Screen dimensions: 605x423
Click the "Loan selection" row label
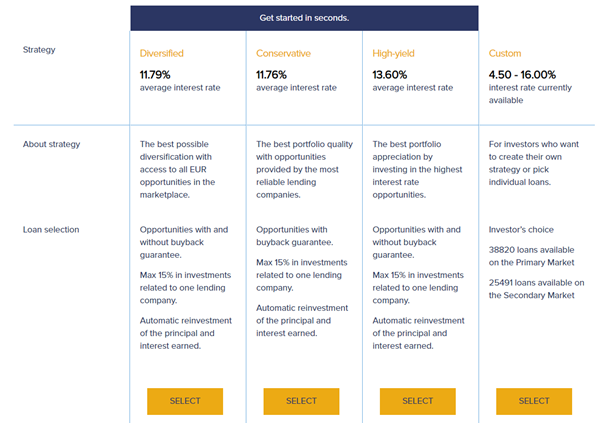coord(50,230)
